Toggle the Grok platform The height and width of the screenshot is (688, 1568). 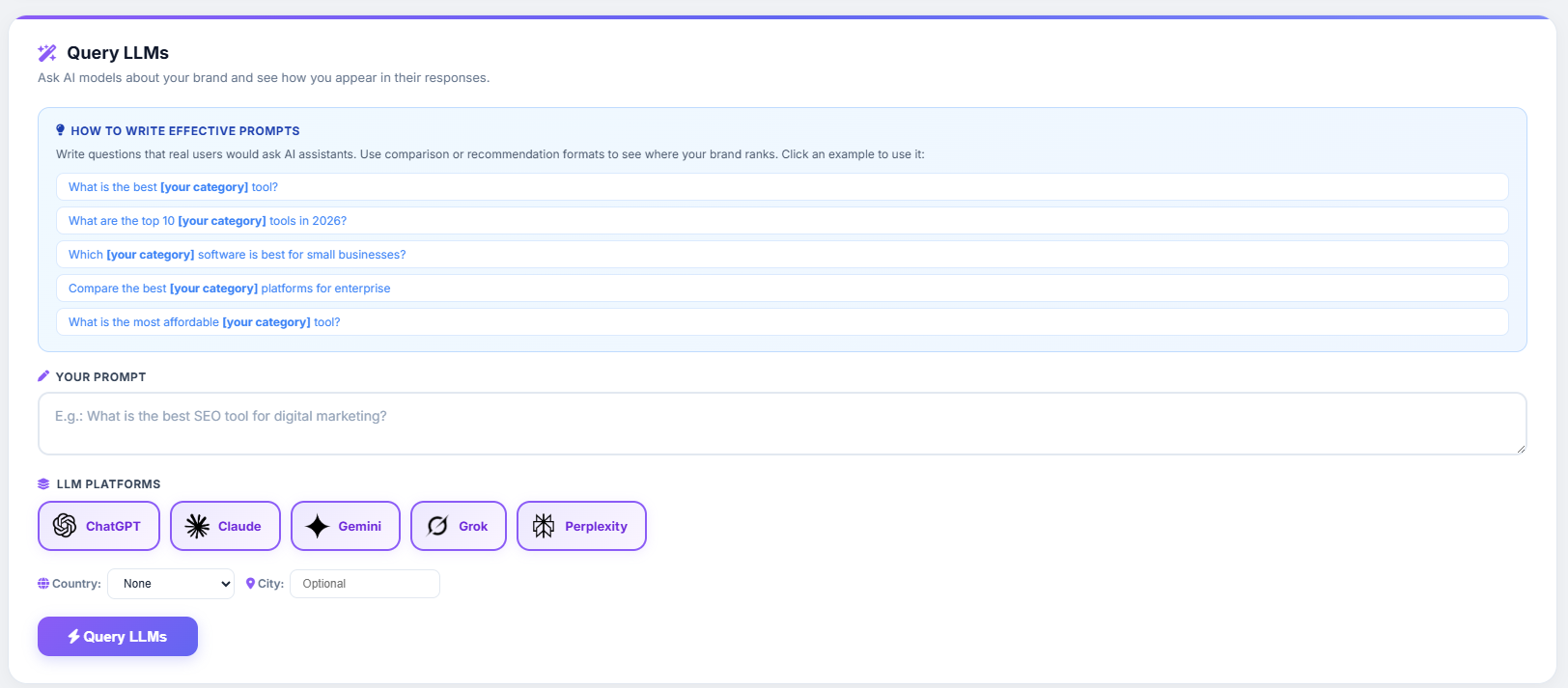tap(459, 526)
